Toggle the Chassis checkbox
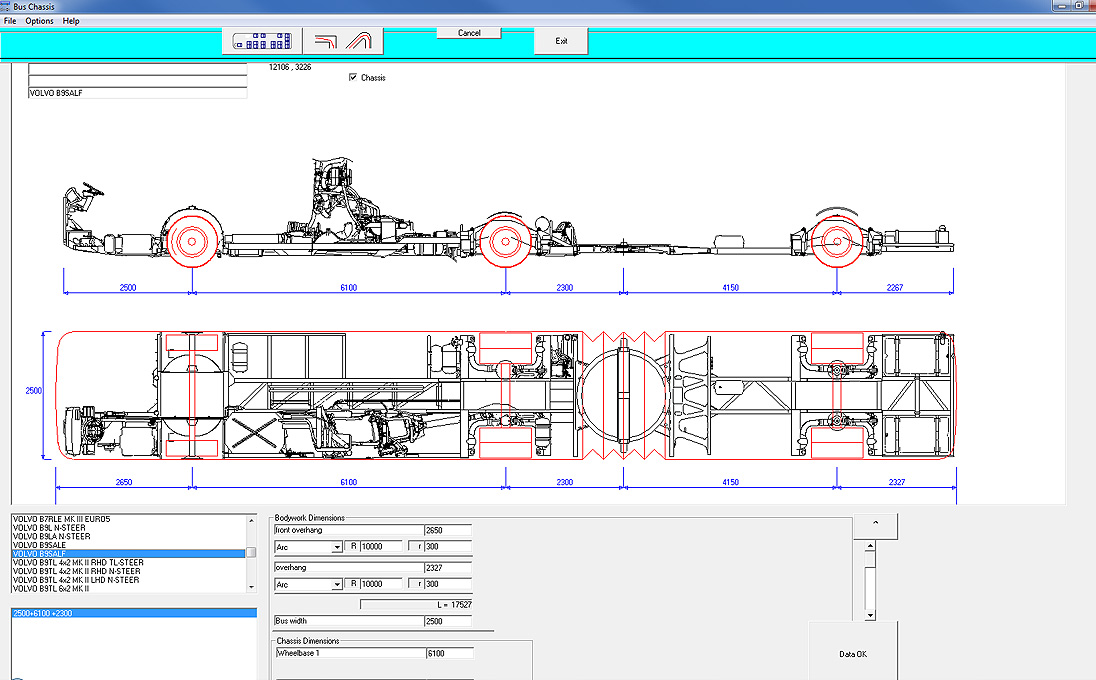 click(353, 78)
